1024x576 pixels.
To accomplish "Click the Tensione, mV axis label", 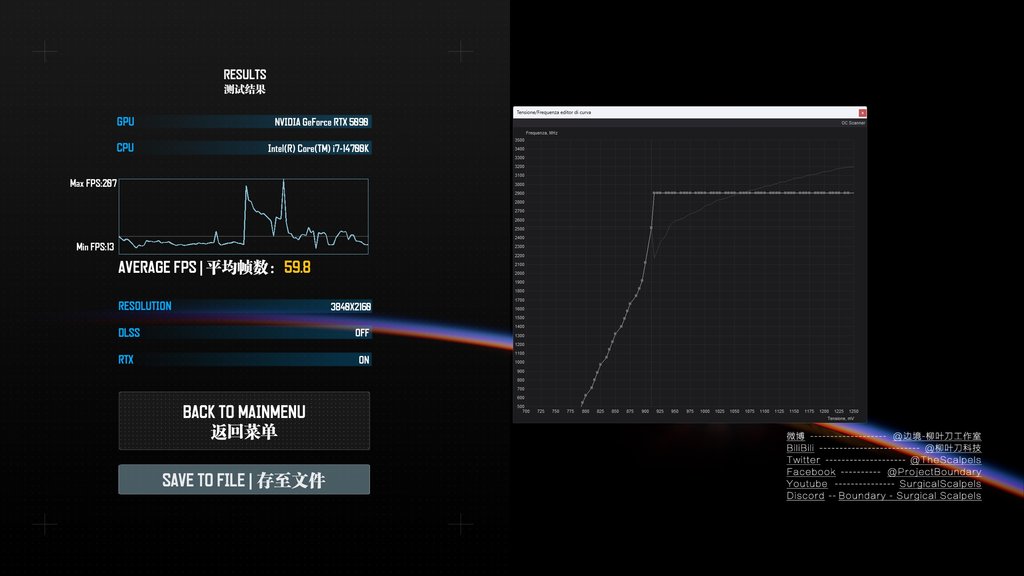I will [840, 418].
